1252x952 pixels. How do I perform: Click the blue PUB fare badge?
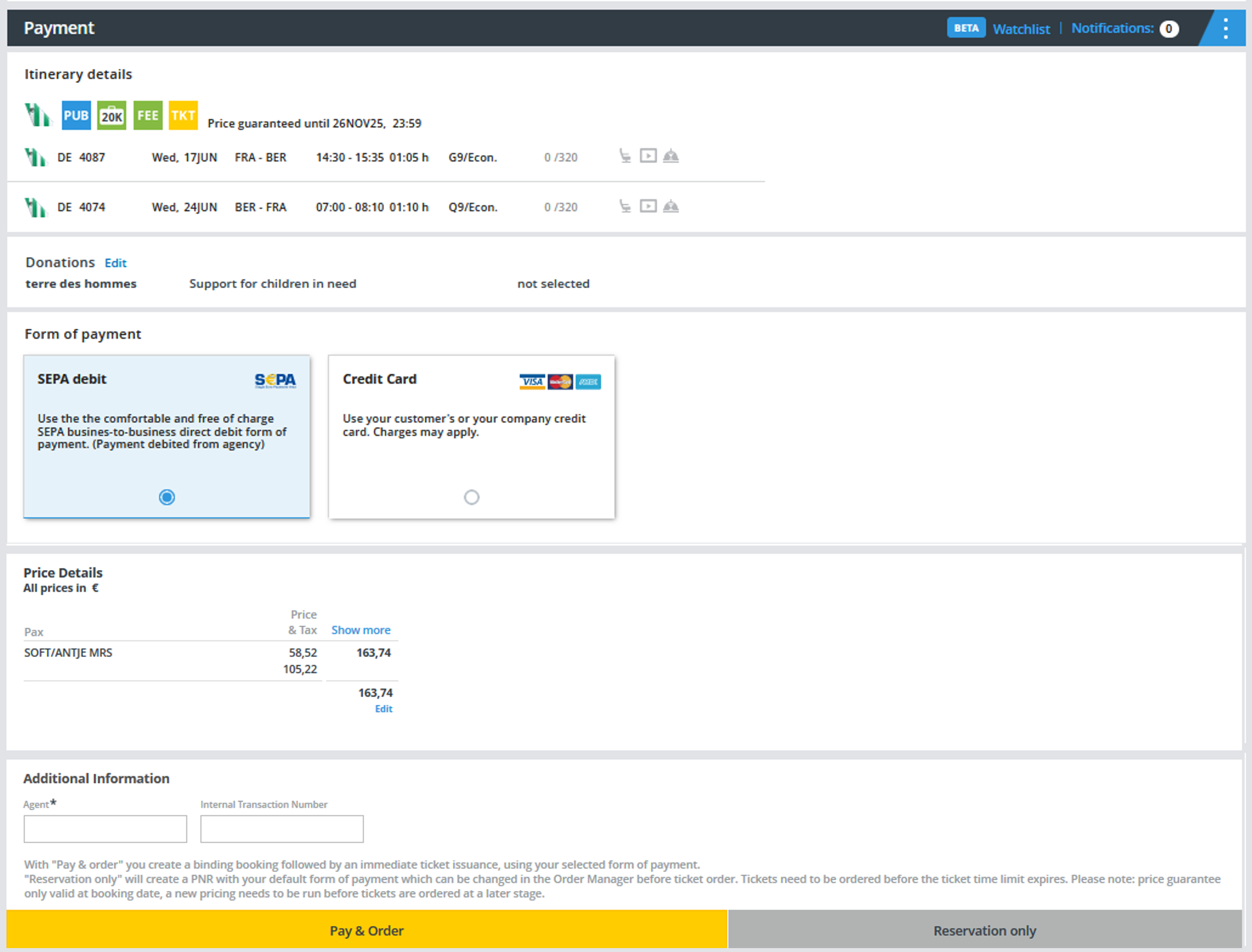tap(76, 116)
